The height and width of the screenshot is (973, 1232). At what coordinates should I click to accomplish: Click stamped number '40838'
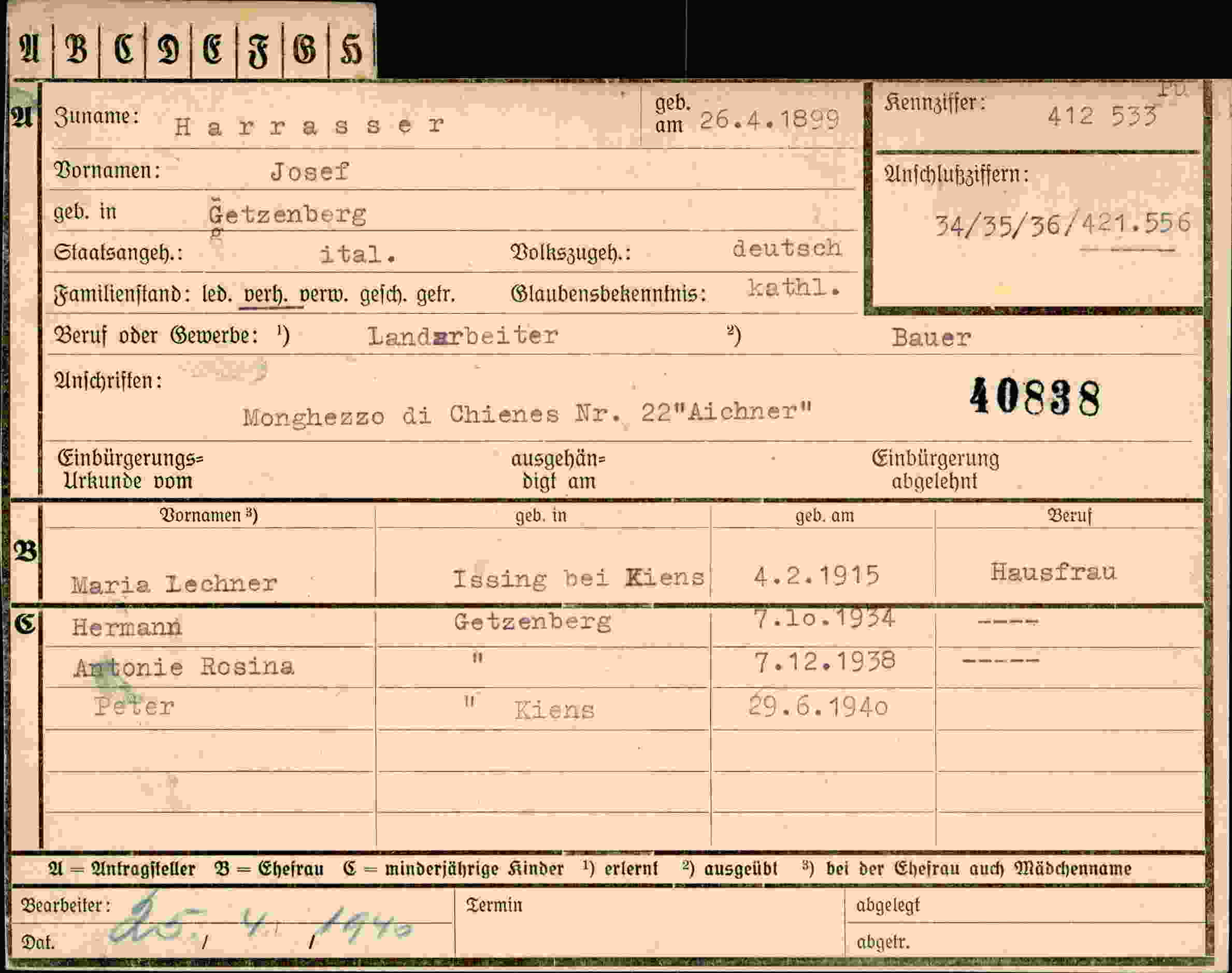[x=1035, y=397]
